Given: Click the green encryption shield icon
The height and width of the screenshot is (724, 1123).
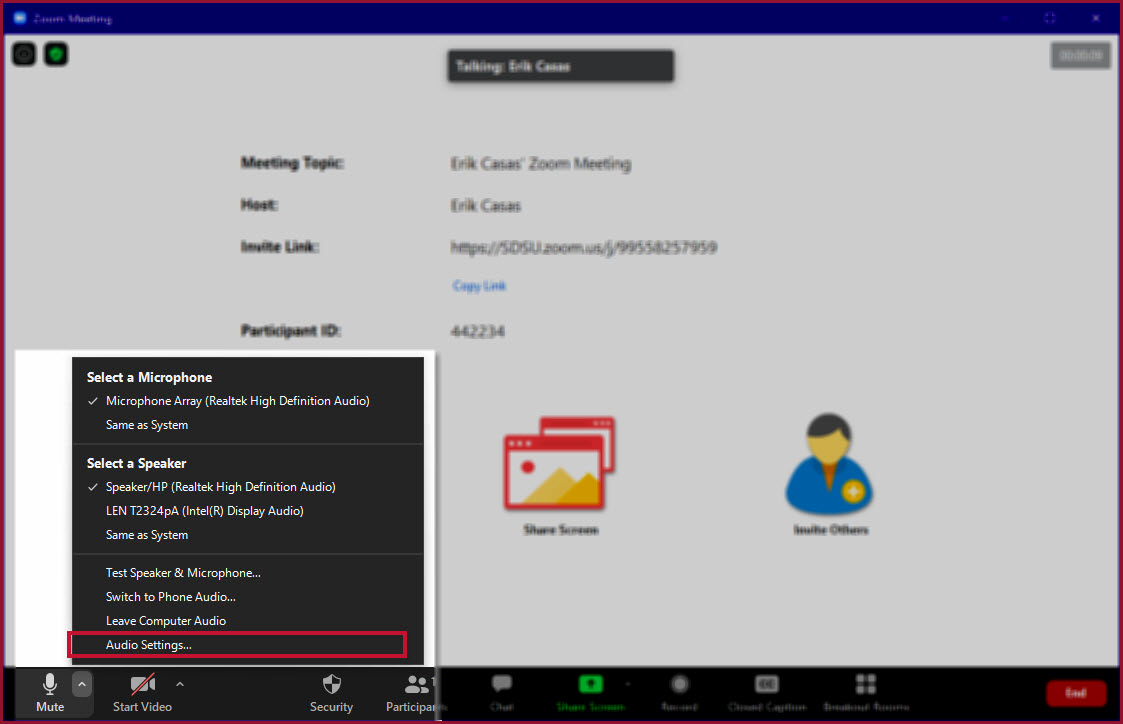Looking at the screenshot, I should (56, 54).
